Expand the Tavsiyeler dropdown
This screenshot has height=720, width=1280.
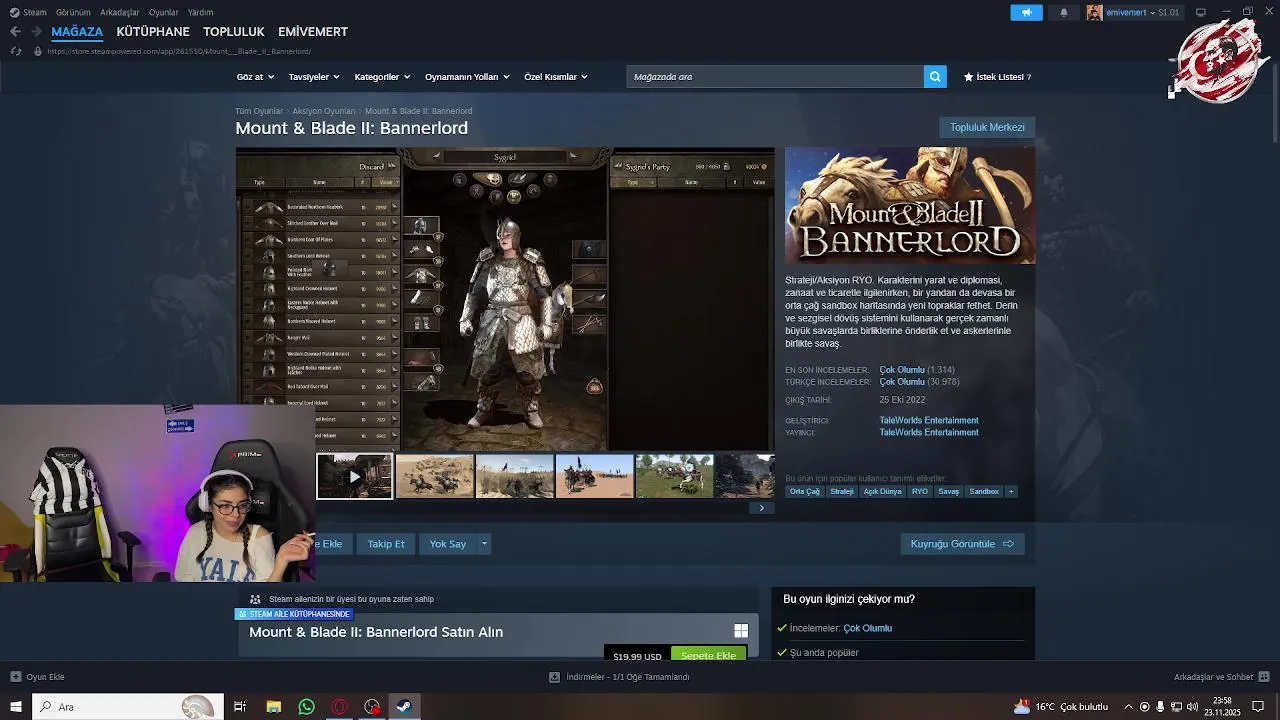click(x=314, y=77)
